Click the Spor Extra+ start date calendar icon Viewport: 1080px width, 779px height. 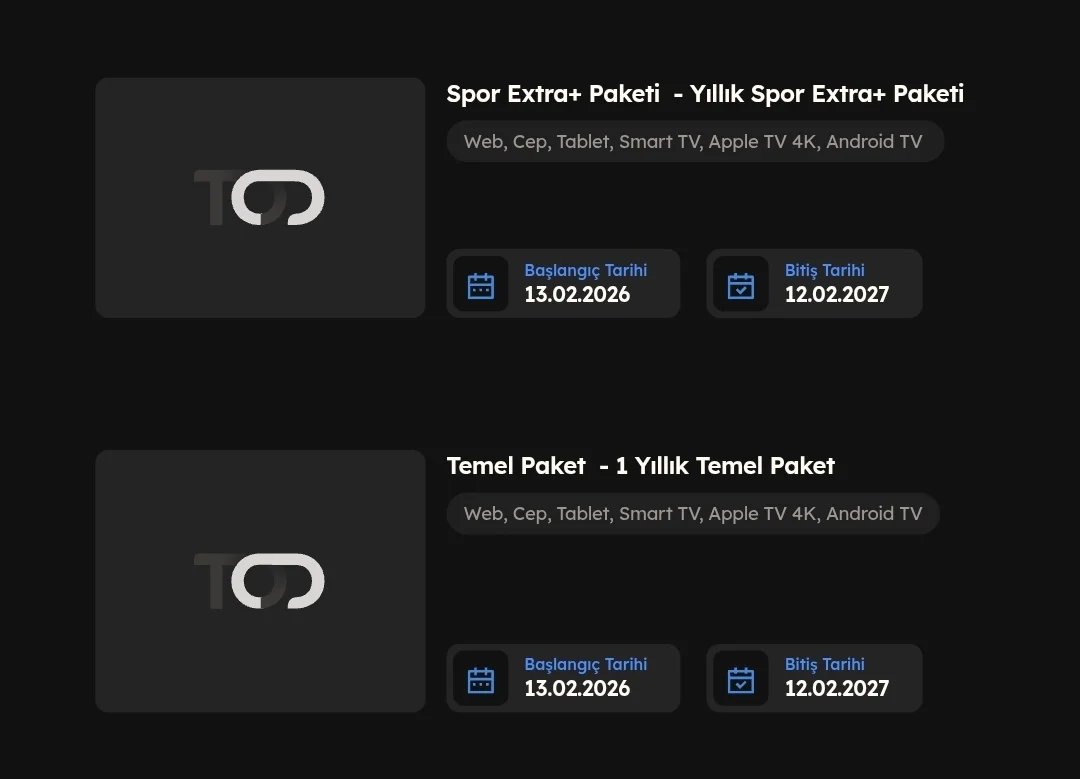[x=481, y=285]
